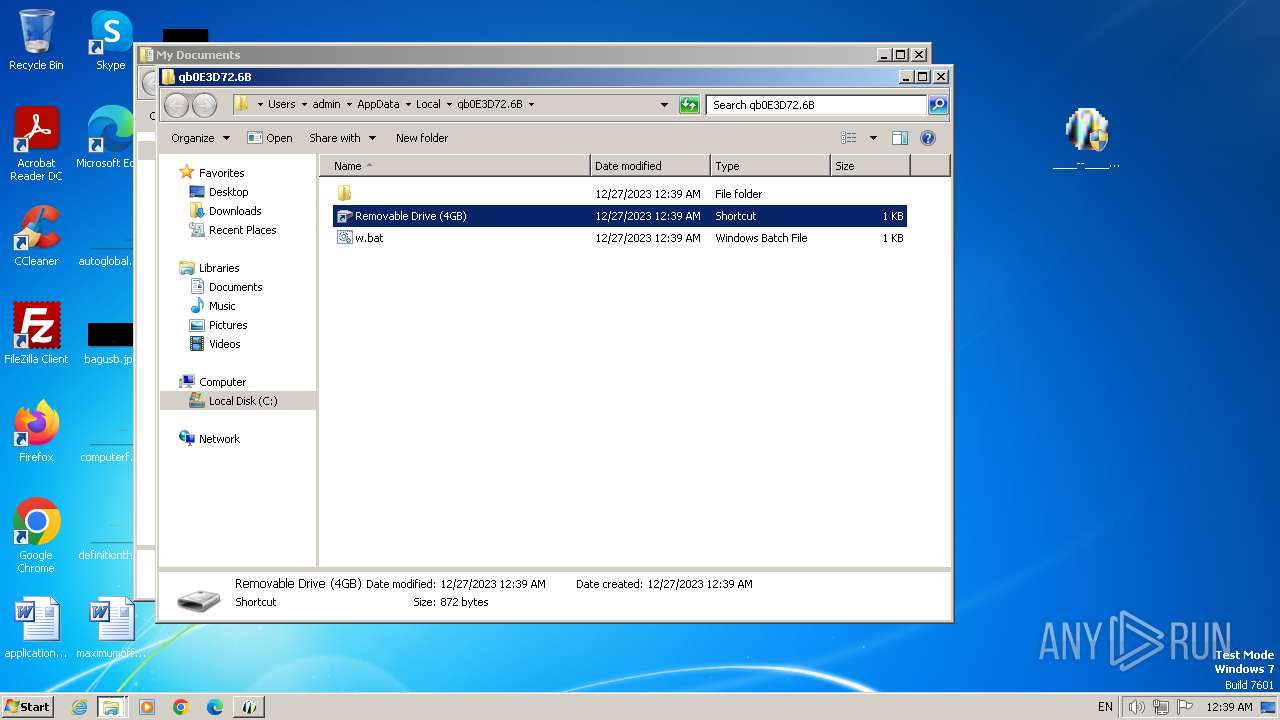This screenshot has width=1280, height=720.
Task: Open the Organize dropdown menu
Action: [200, 138]
